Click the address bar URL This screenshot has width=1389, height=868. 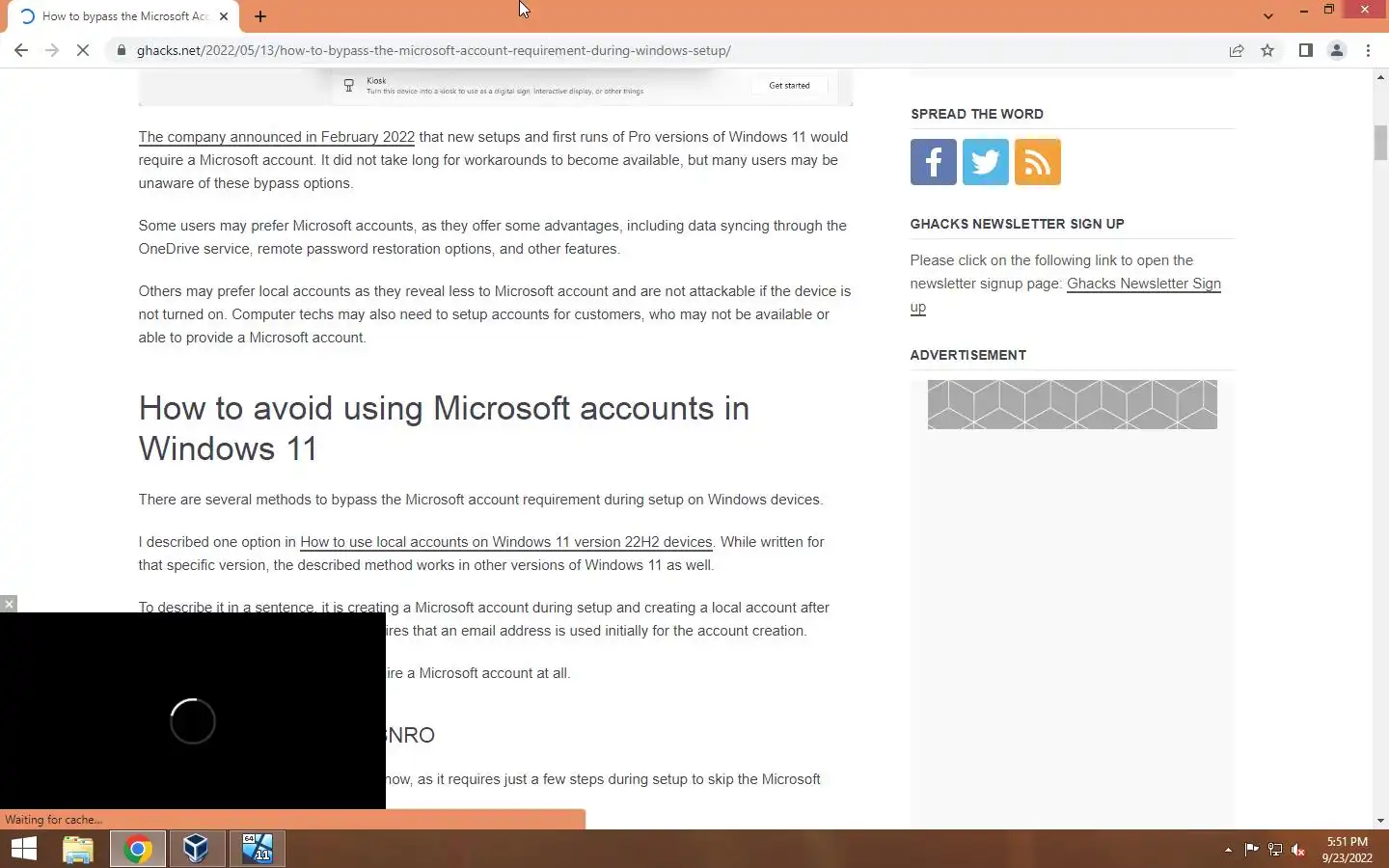[x=433, y=50]
